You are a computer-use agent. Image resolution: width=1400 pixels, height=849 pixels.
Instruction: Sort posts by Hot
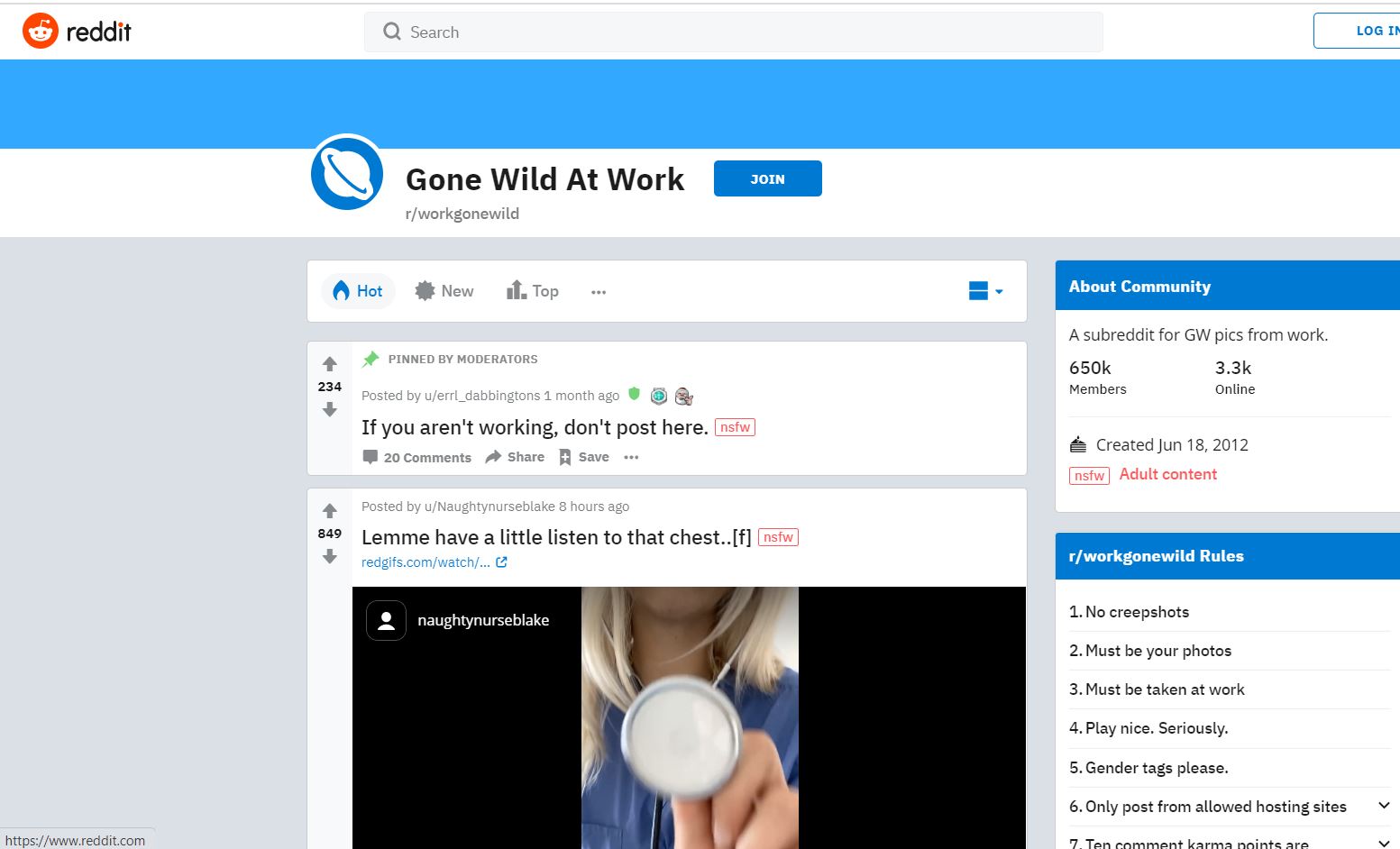tap(358, 291)
